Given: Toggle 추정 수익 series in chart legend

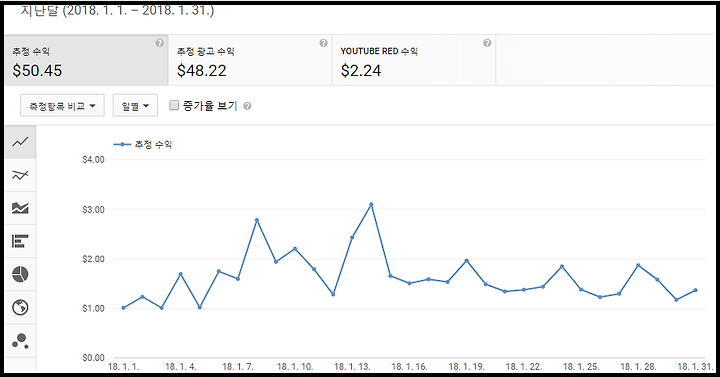Looking at the screenshot, I should 143,145.
